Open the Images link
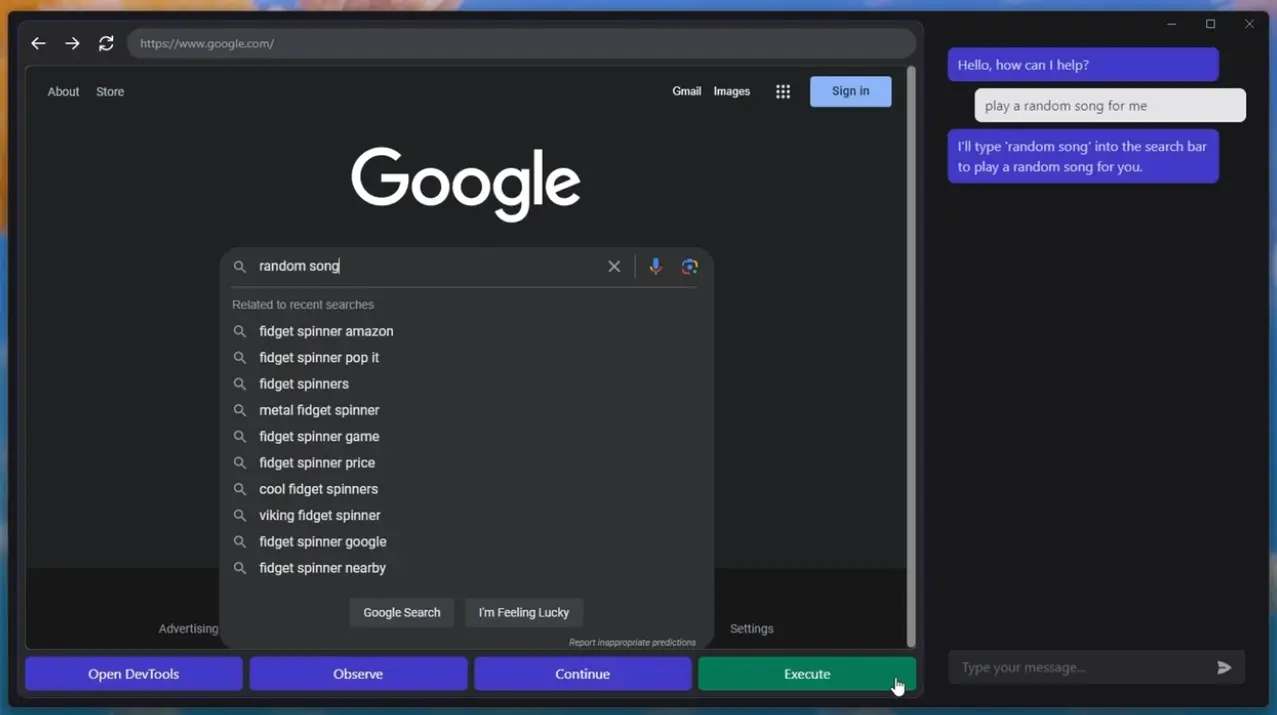This screenshot has width=1277, height=715. pos(732,91)
